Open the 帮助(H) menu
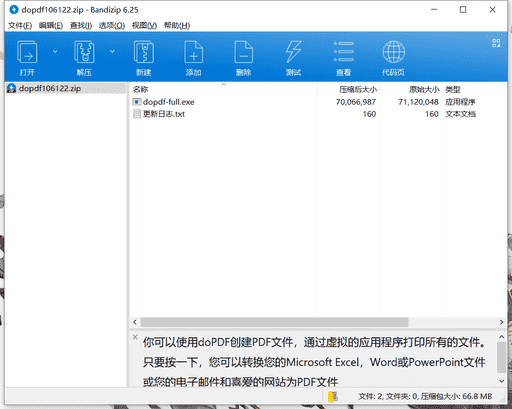This screenshot has height=409, width=512. click(177, 26)
